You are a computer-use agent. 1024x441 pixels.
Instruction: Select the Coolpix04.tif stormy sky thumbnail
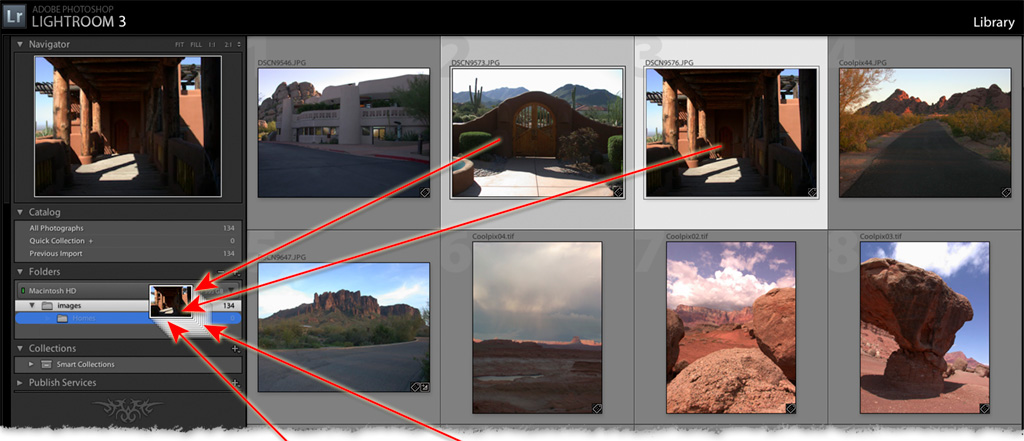pos(537,327)
